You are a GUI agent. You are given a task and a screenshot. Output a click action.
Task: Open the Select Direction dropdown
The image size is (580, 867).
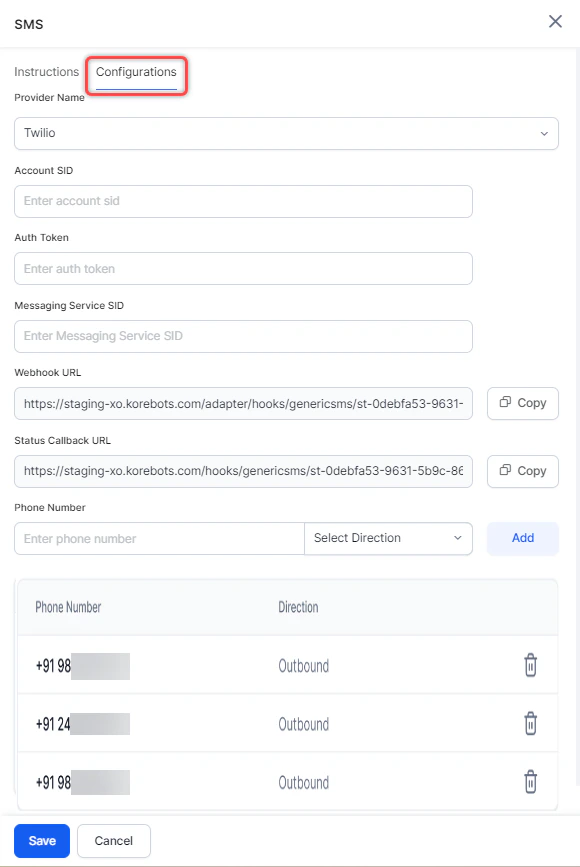tap(388, 538)
